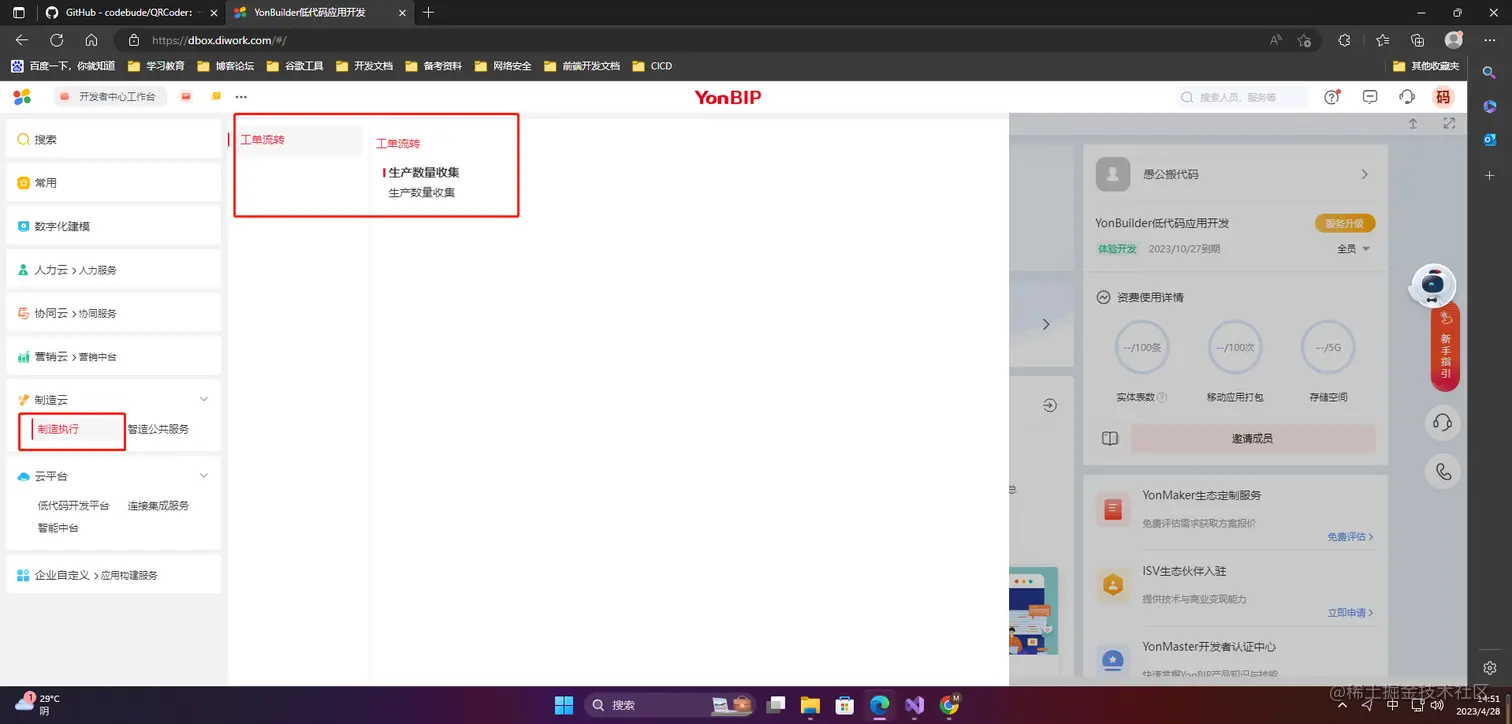Click the upload arrow icon above right panel
This screenshot has height=724, width=1512.
click(1413, 123)
